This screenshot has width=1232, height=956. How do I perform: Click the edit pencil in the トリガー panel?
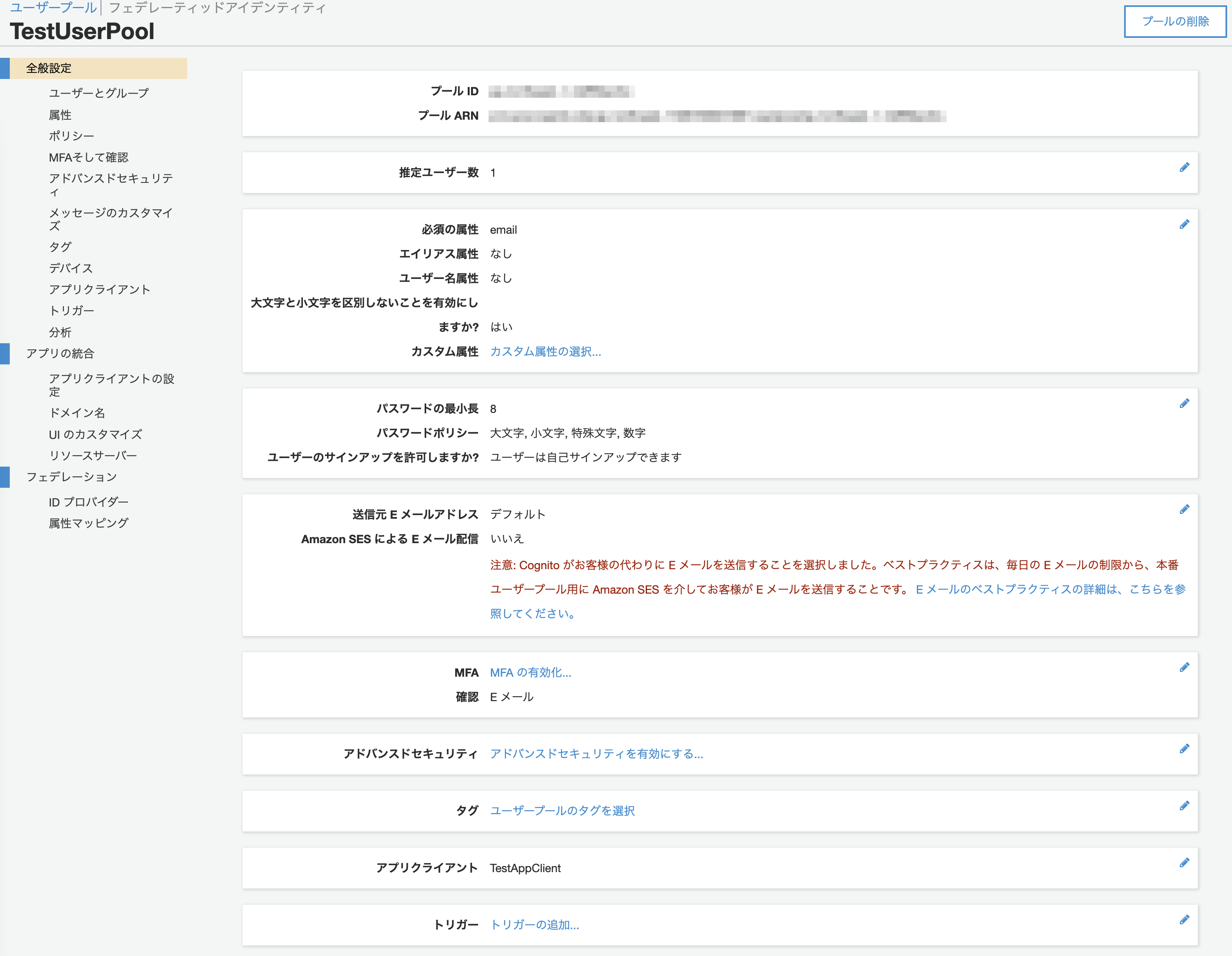[x=1184, y=920]
